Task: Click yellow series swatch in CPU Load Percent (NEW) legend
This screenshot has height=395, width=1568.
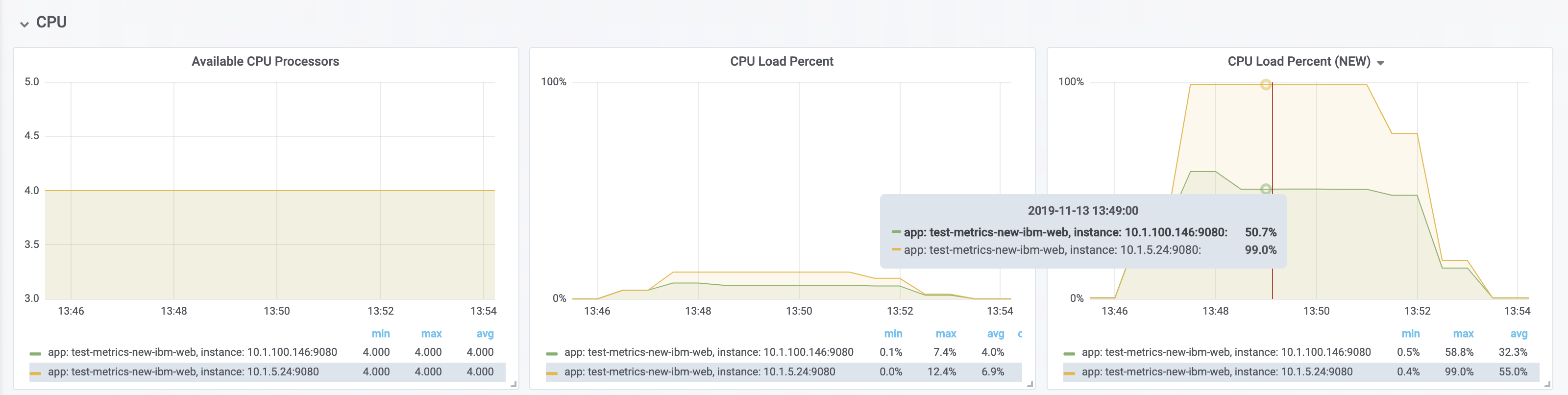Action: coord(1070,372)
